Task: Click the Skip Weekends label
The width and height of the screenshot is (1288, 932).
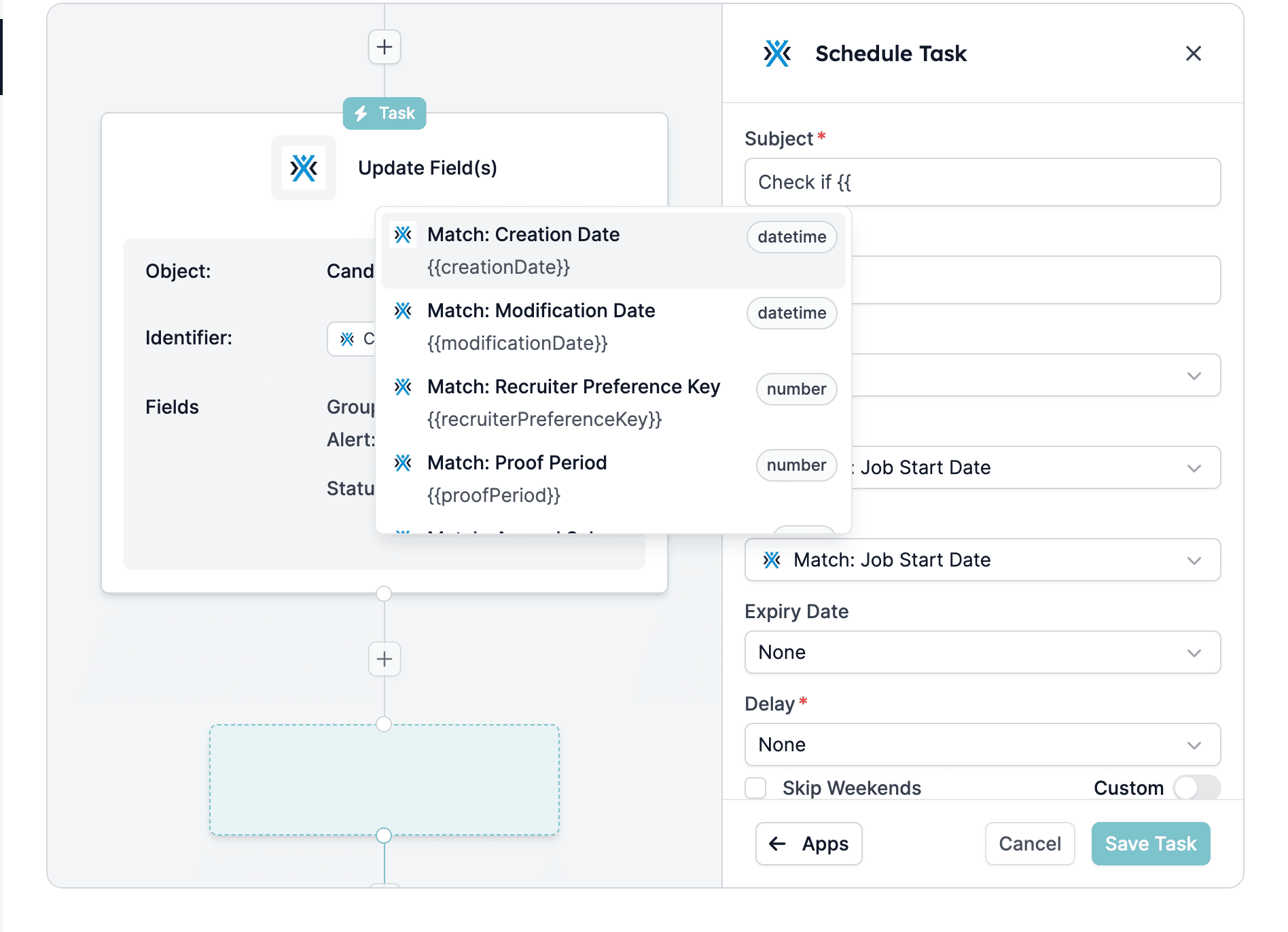Action: tap(852, 788)
